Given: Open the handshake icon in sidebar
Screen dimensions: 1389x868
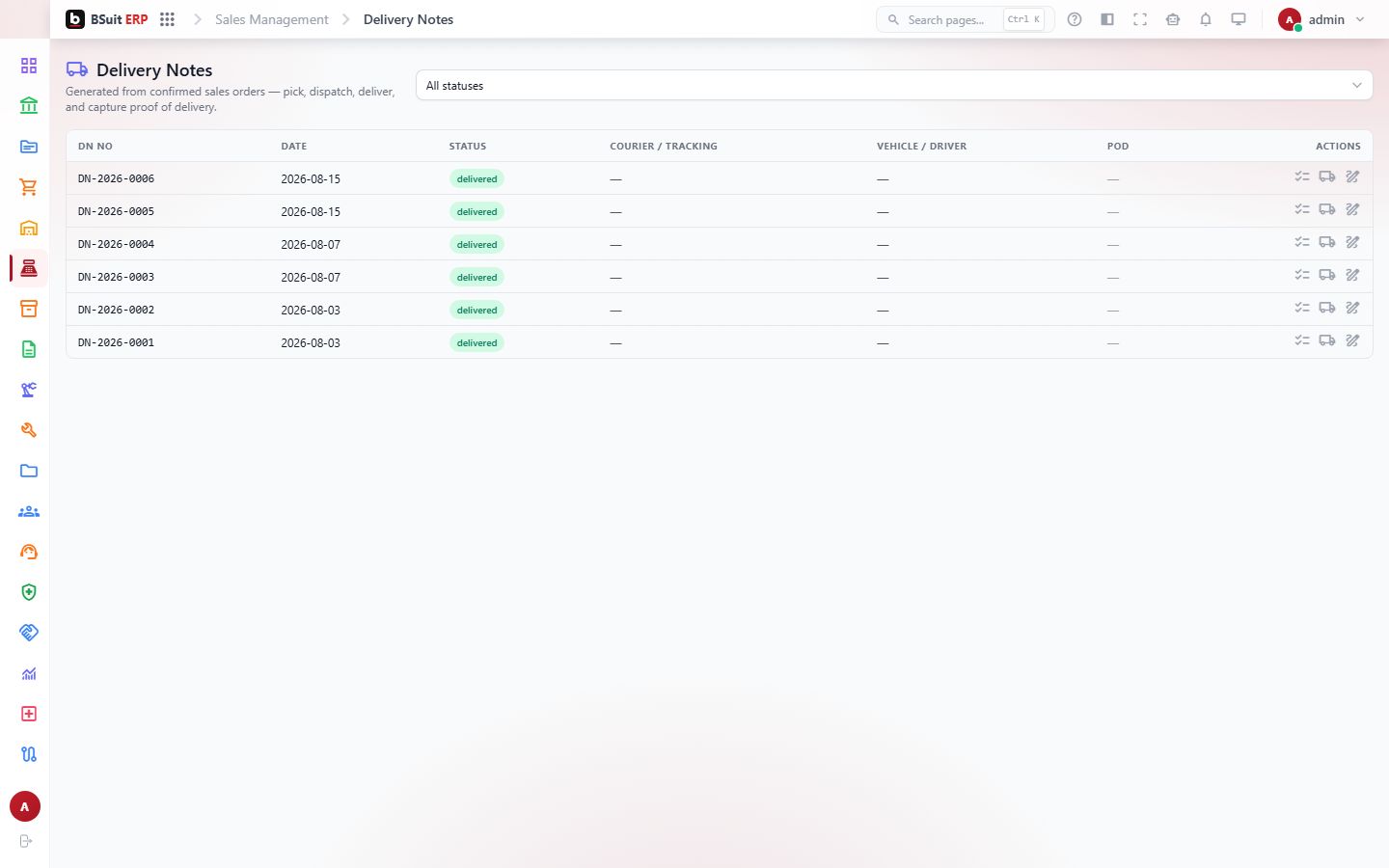Looking at the screenshot, I should click(29, 633).
